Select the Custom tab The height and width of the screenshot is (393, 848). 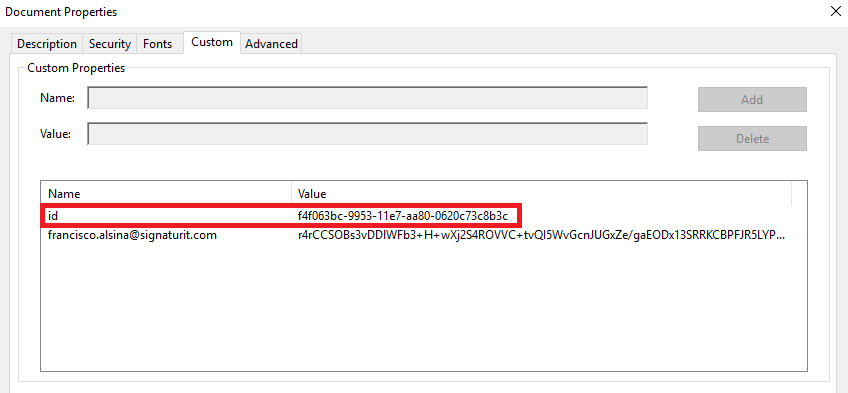212,42
